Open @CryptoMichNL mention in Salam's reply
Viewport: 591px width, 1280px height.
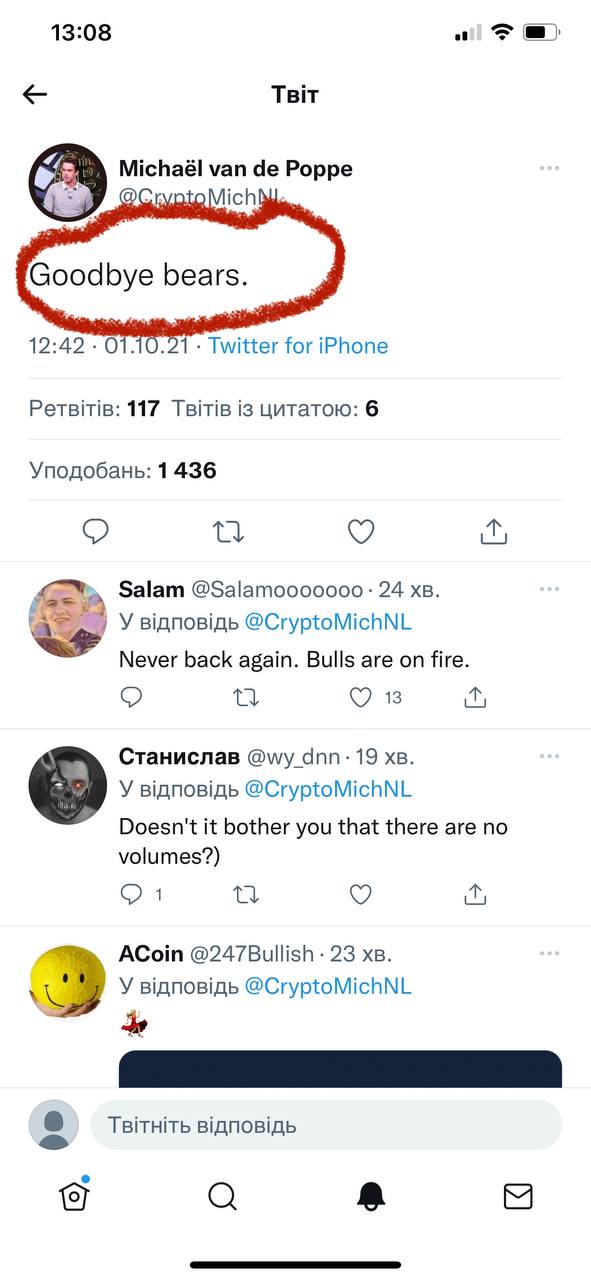[x=328, y=622]
